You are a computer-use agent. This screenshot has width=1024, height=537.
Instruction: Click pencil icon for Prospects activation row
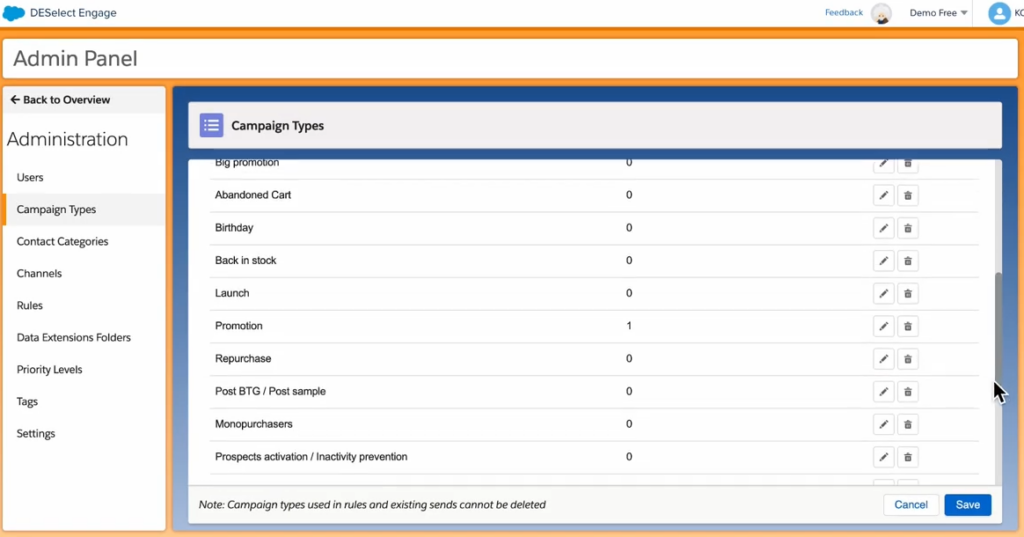(884, 457)
